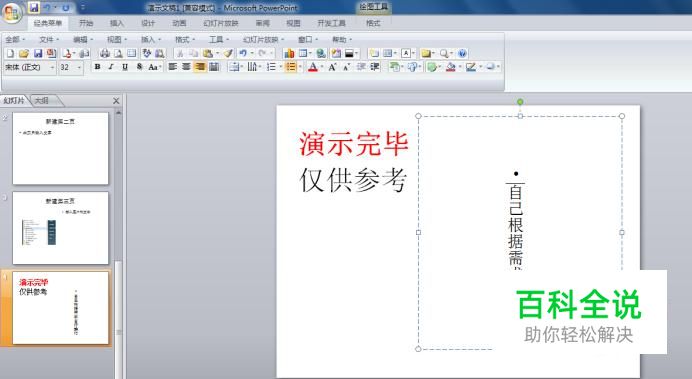Toggle Bold formatting
The height and width of the screenshot is (379, 692).
pyautogui.click(x=98, y=67)
